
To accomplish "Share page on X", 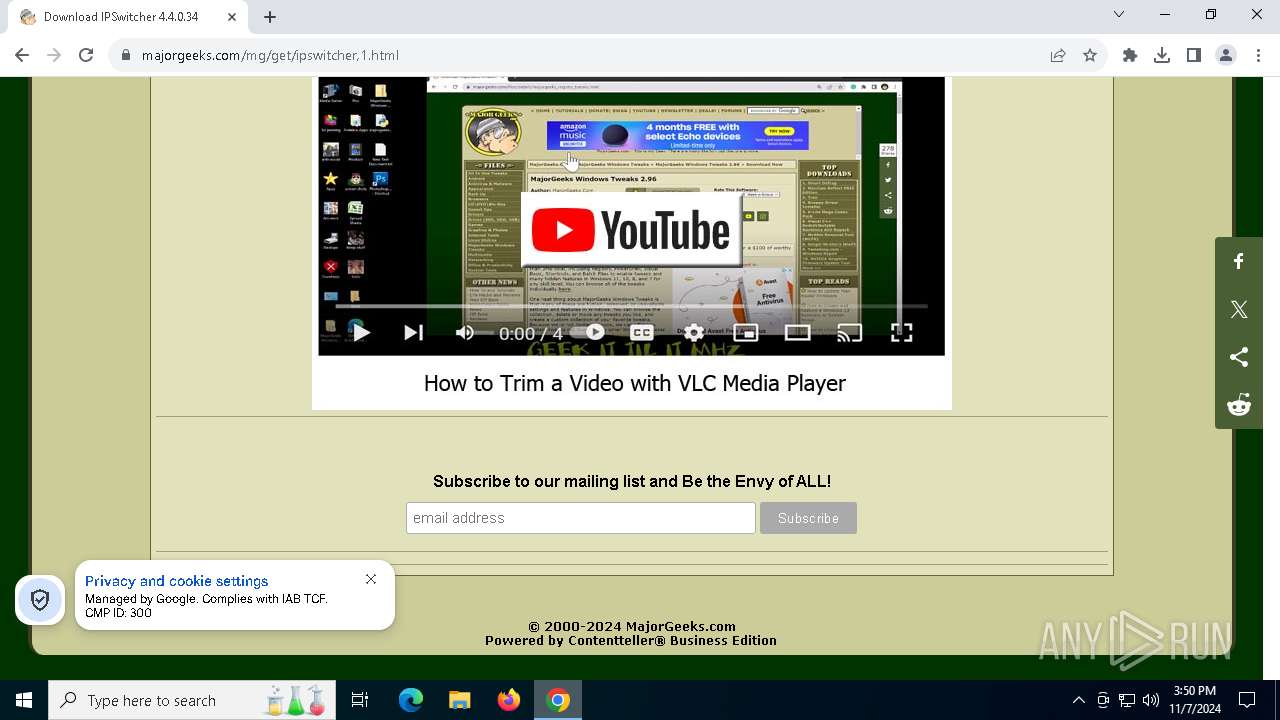I will 1239,310.
